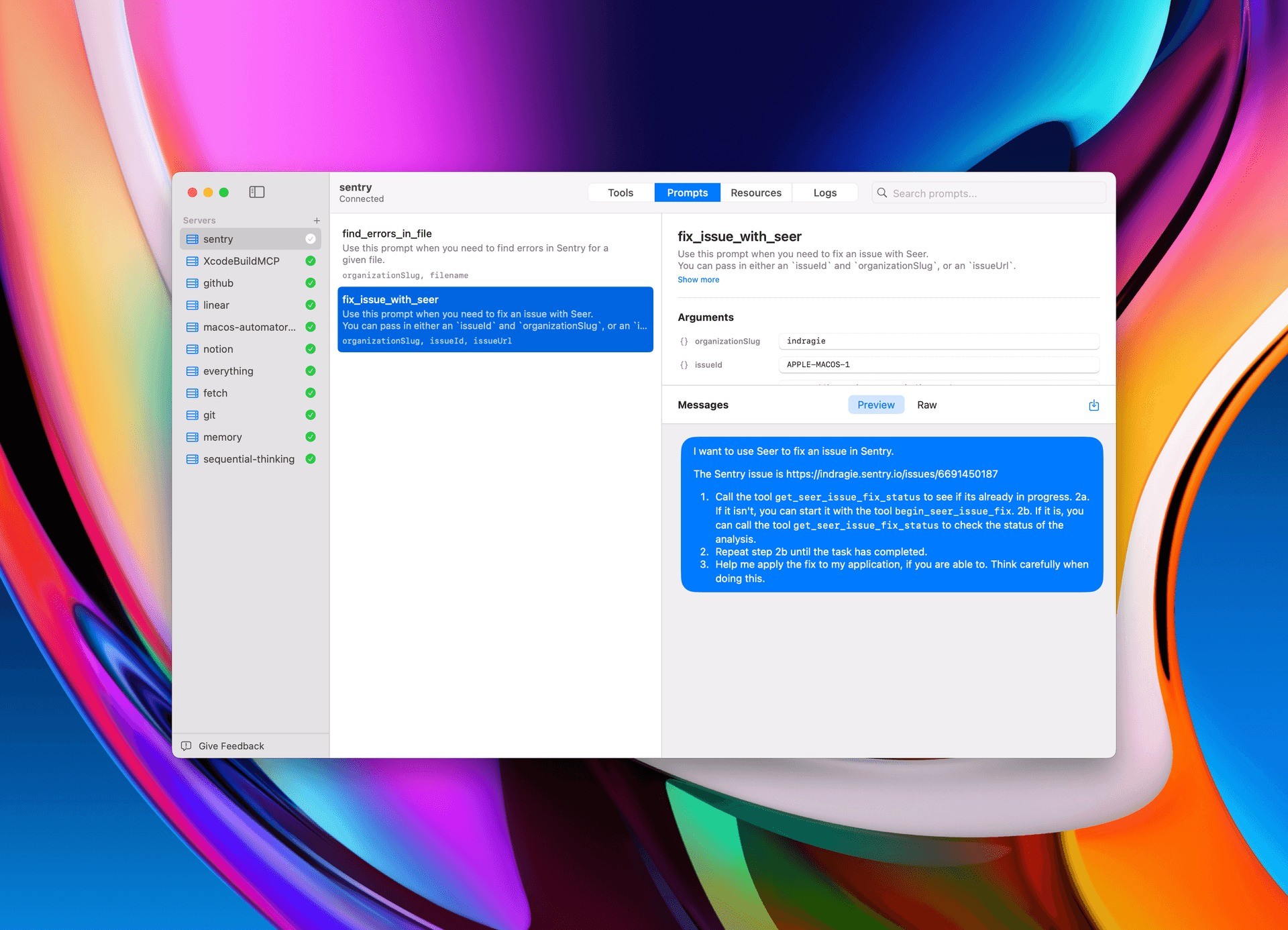The image size is (1288, 930).
Task: Open the Logs tab
Action: pyautogui.click(x=824, y=193)
